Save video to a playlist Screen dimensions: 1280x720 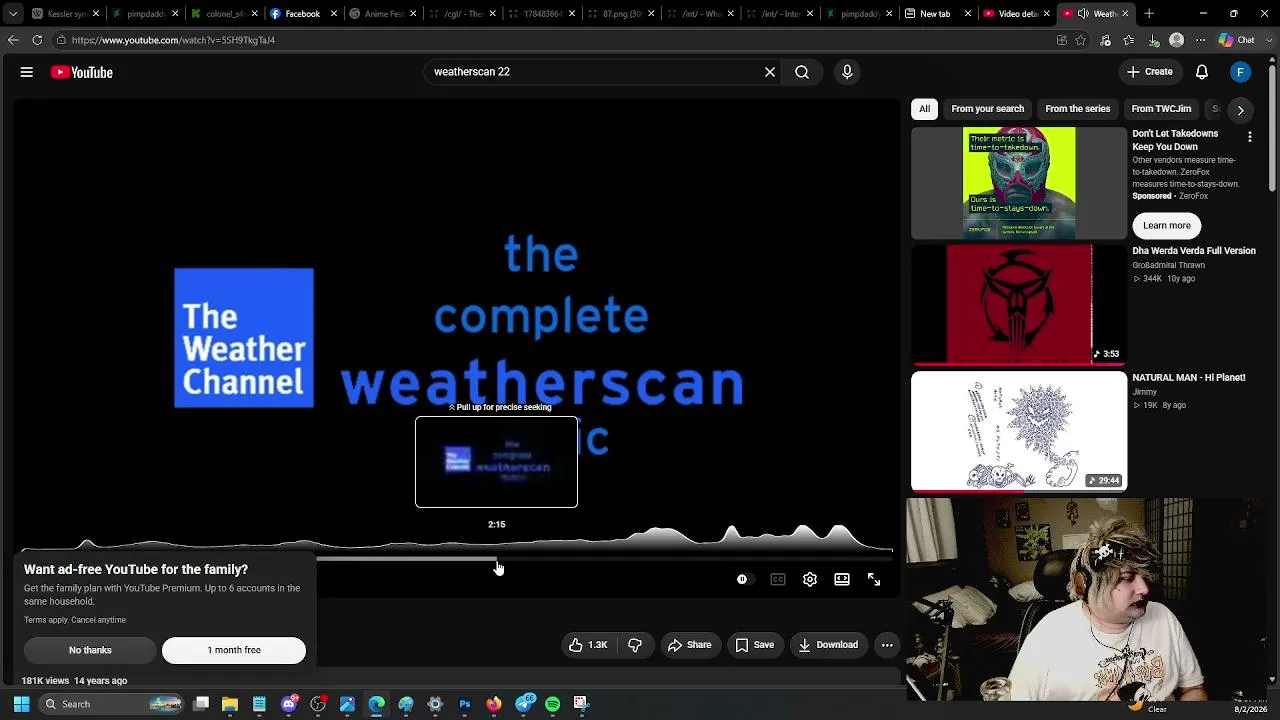click(755, 645)
